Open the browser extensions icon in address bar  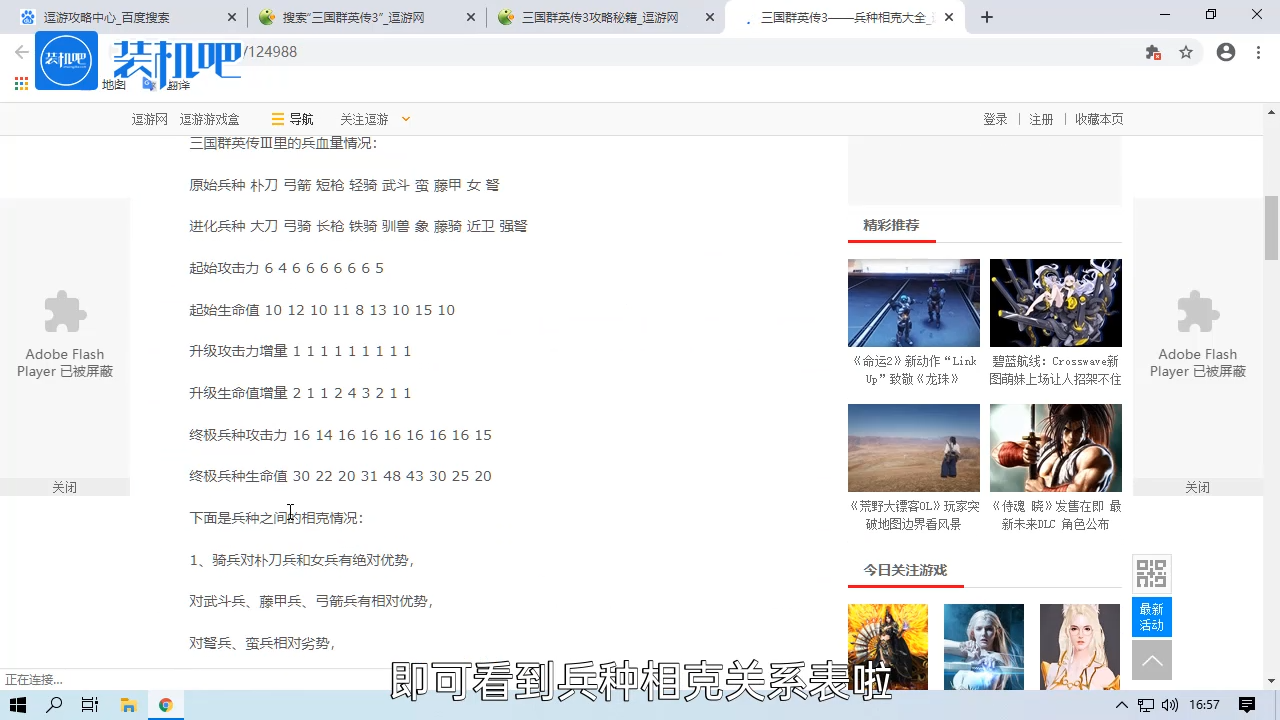(1152, 52)
